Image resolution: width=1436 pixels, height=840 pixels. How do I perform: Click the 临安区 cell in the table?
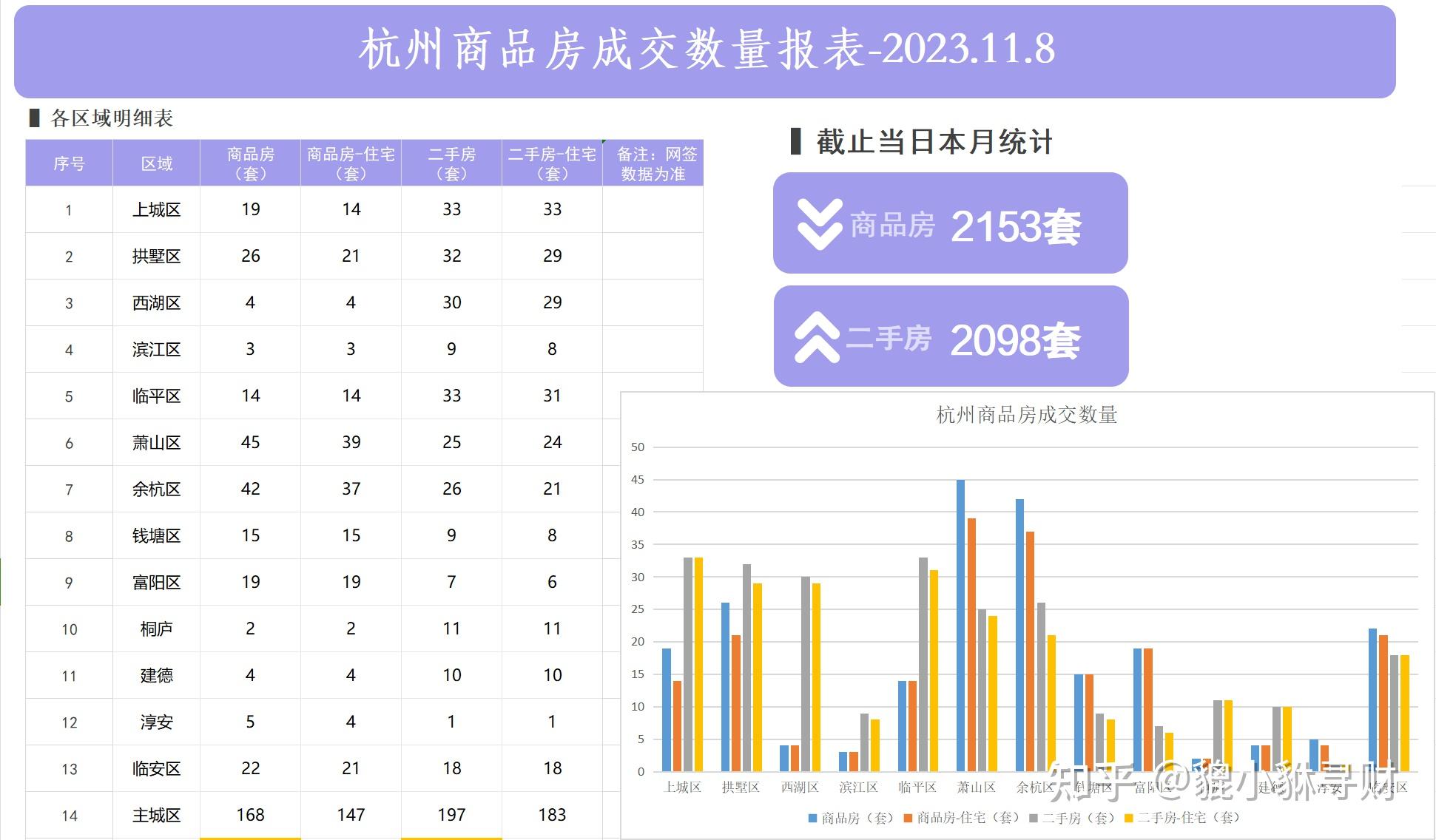(x=157, y=769)
